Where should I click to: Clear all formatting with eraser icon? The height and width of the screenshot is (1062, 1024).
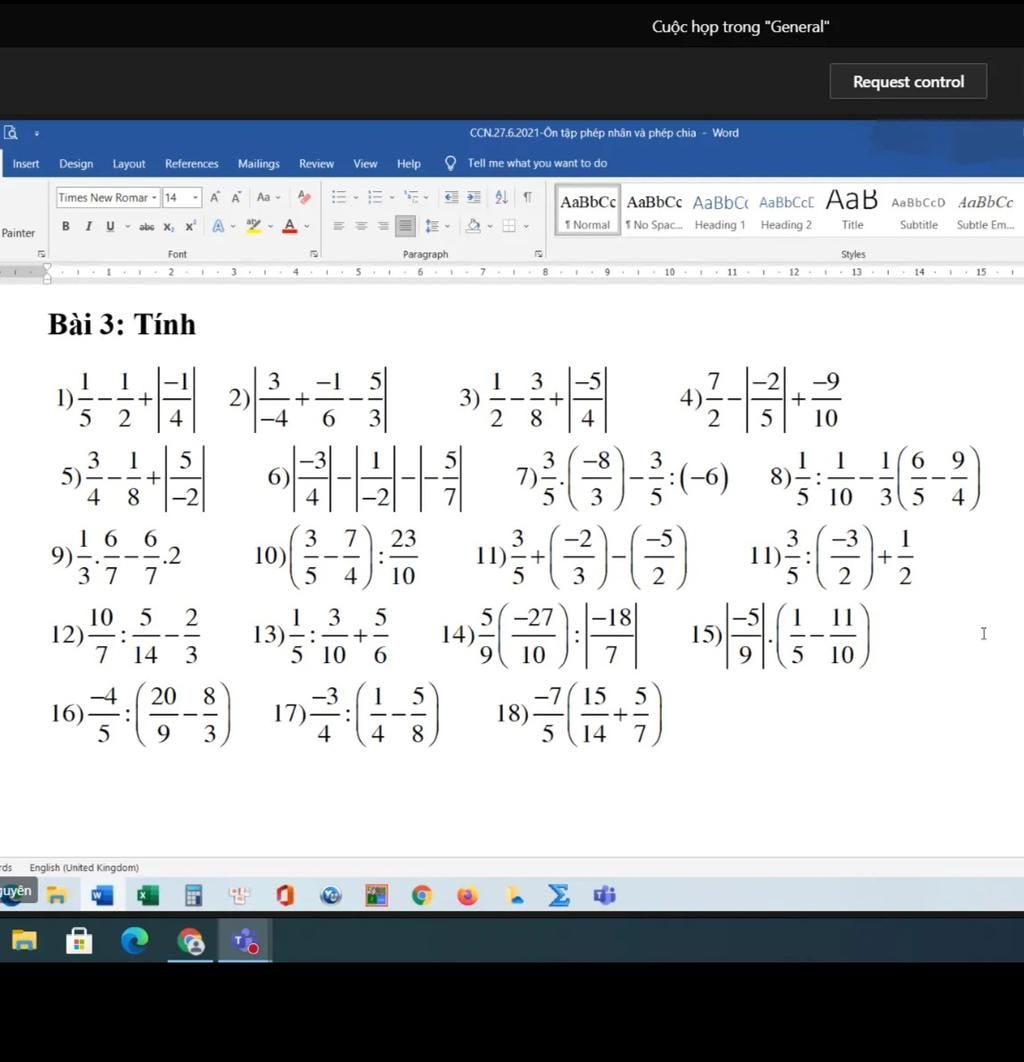(x=304, y=197)
